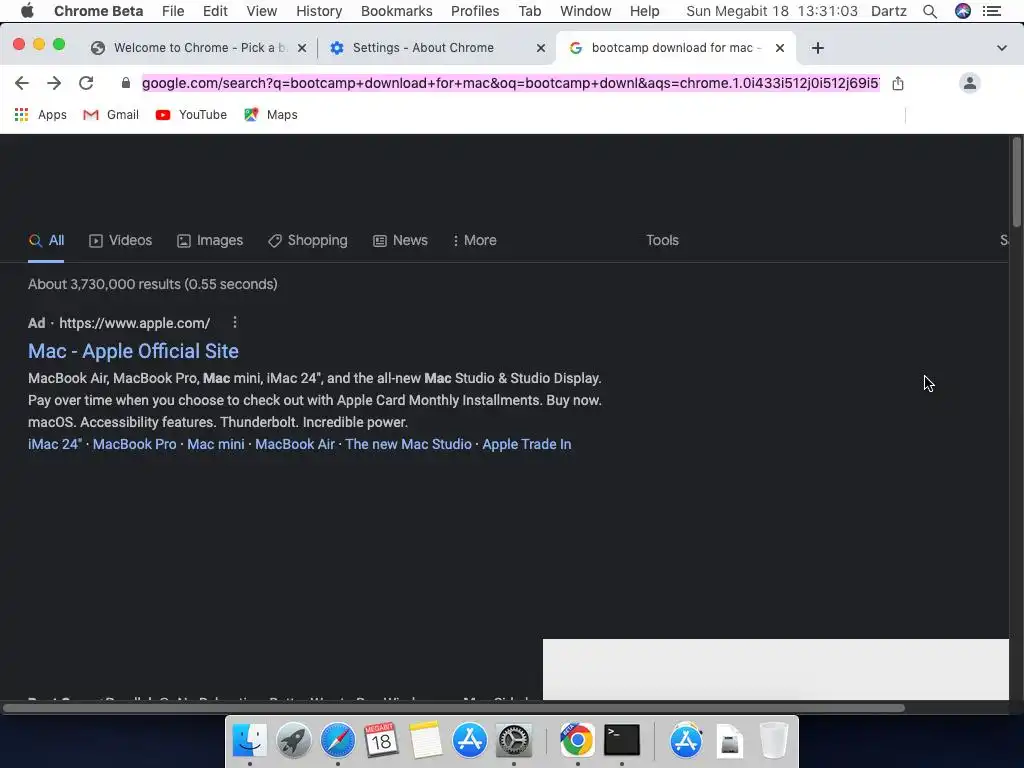This screenshot has width=1024, height=768.
Task: Click the menu bar date and time
Action: (x=772, y=11)
